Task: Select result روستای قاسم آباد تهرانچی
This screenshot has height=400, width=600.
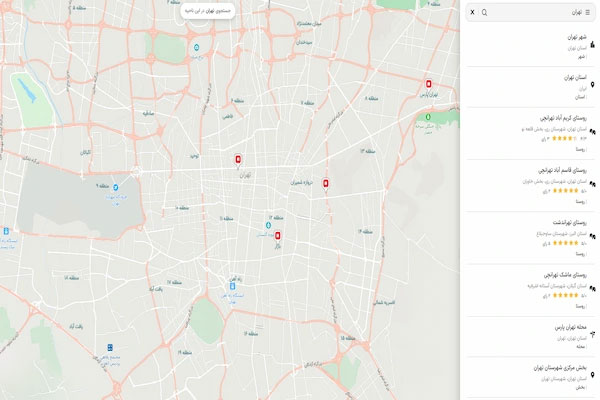Action: click(x=530, y=186)
